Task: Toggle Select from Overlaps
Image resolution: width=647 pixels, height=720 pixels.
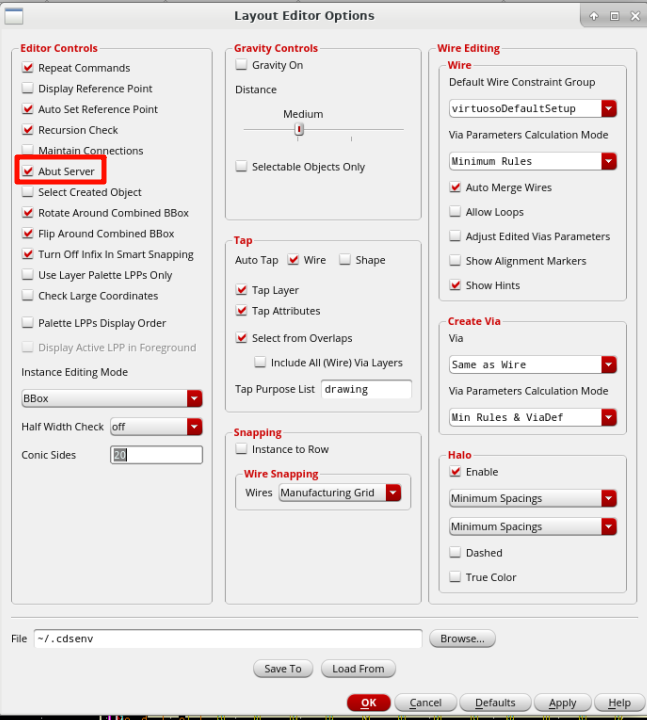Action: click(x=241, y=338)
